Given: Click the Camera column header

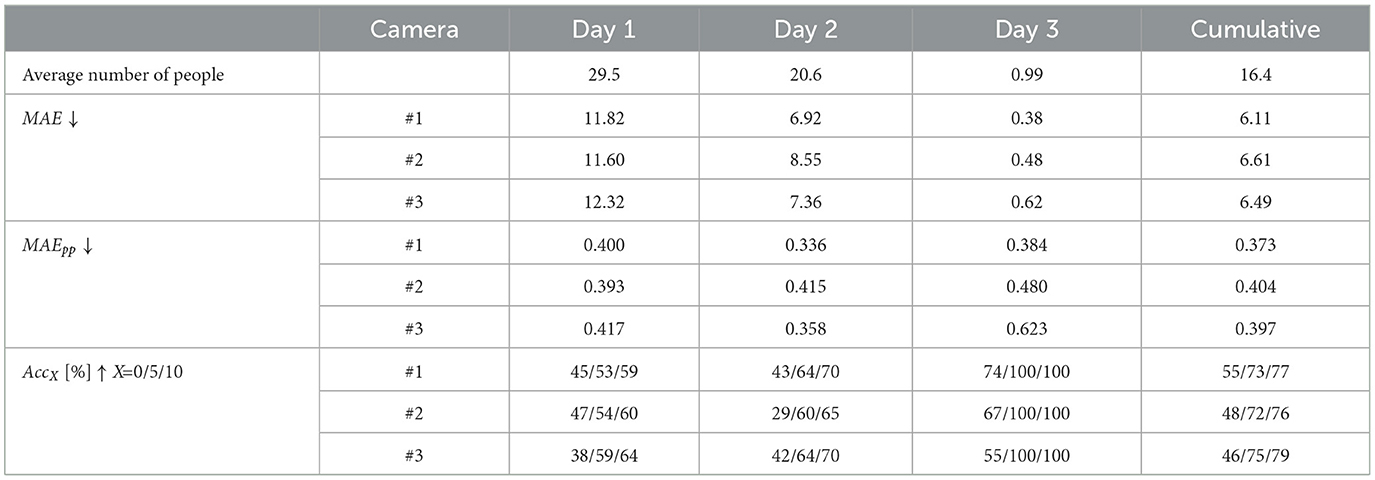Looking at the screenshot, I should tap(414, 30).
